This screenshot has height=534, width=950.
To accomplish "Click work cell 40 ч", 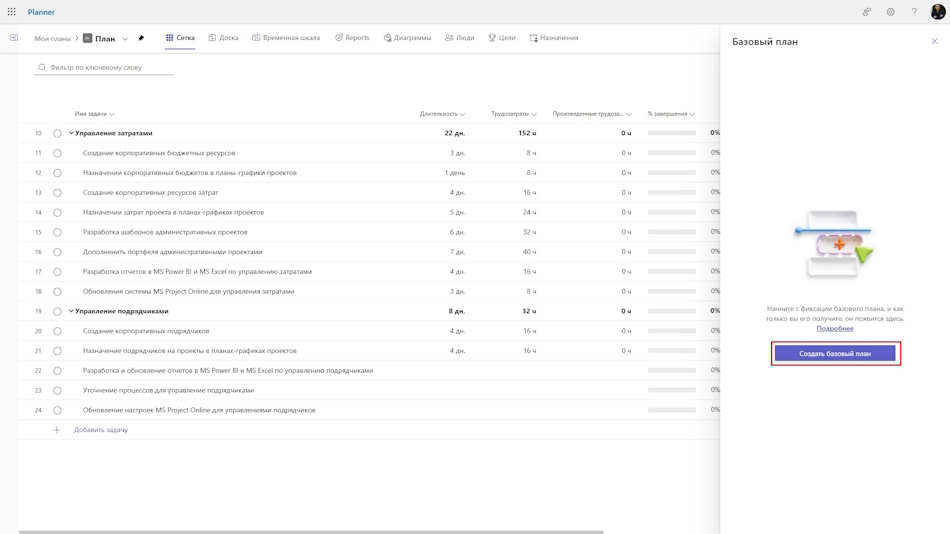I will tap(530, 252).
